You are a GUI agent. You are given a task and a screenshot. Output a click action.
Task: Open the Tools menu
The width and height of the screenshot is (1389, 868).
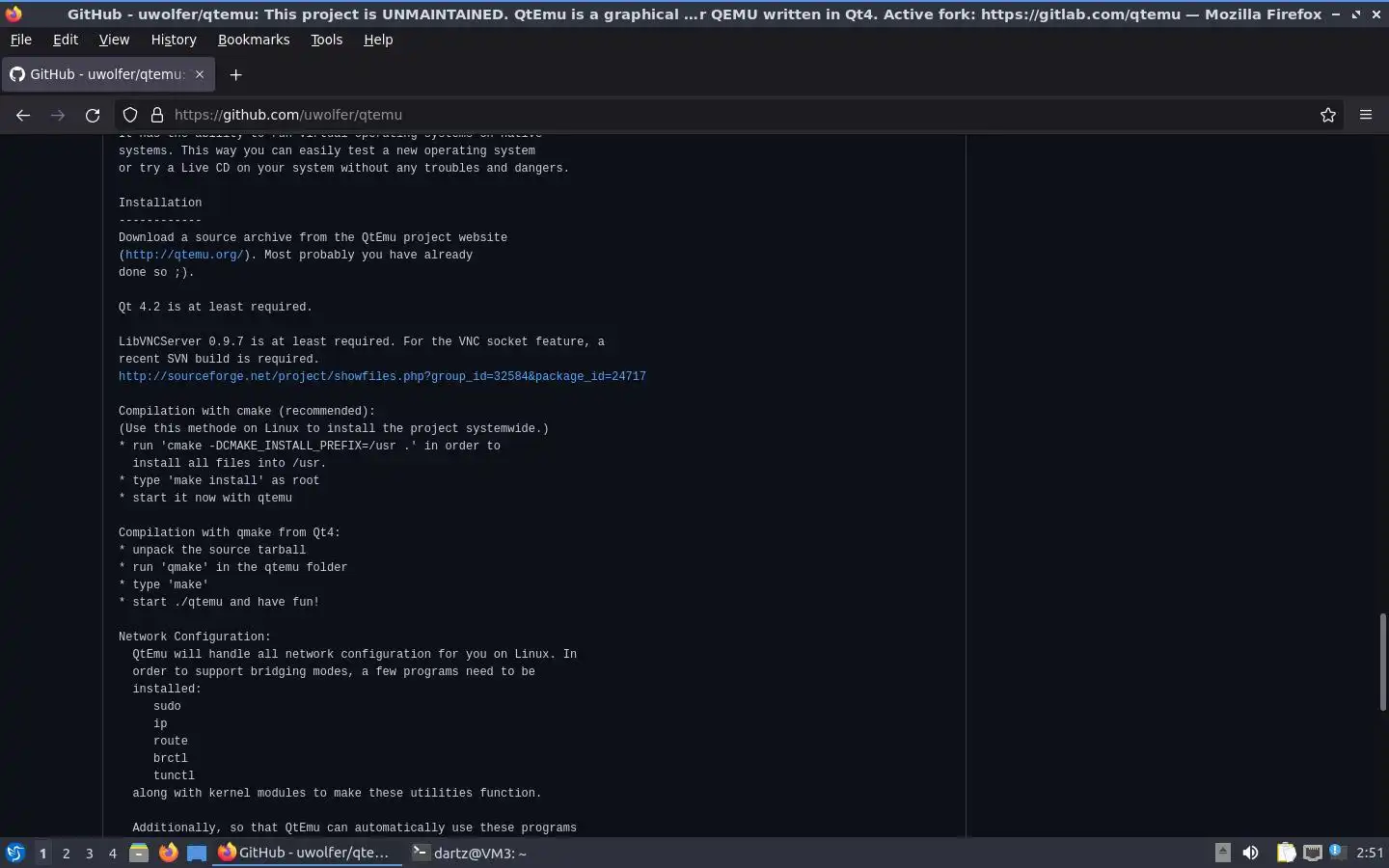[327, 40]
